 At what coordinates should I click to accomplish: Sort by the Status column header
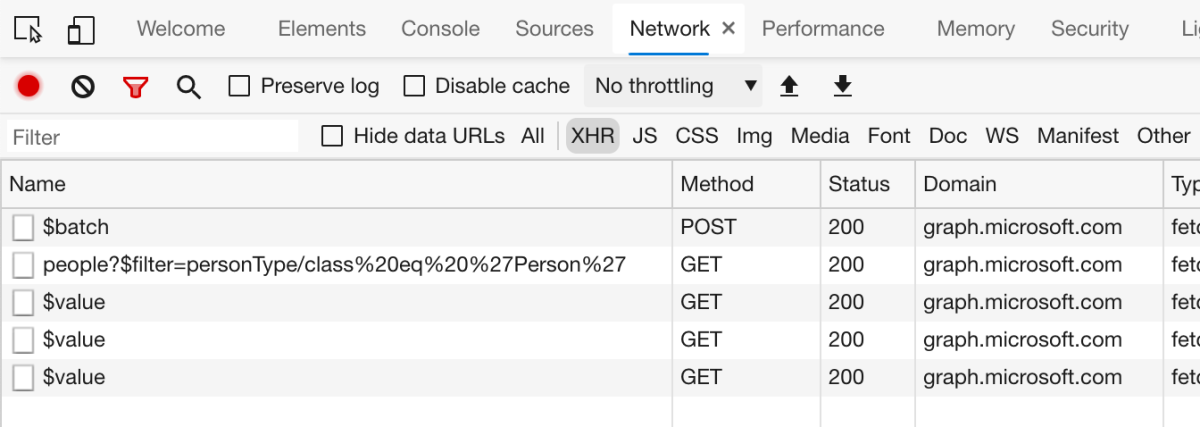click(x=859, y=184)
